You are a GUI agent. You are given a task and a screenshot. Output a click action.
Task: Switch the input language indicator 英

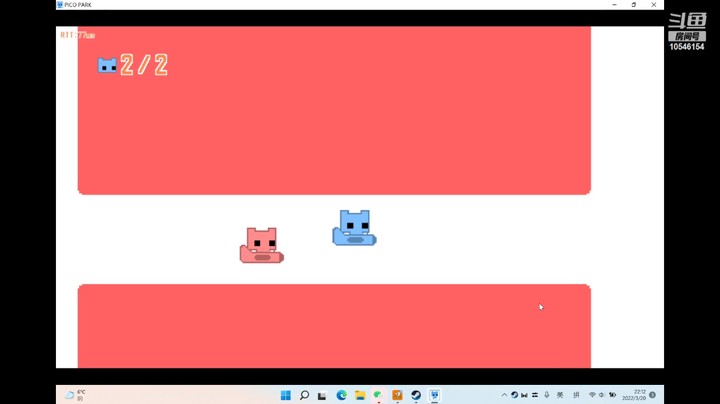click(560, 395)
